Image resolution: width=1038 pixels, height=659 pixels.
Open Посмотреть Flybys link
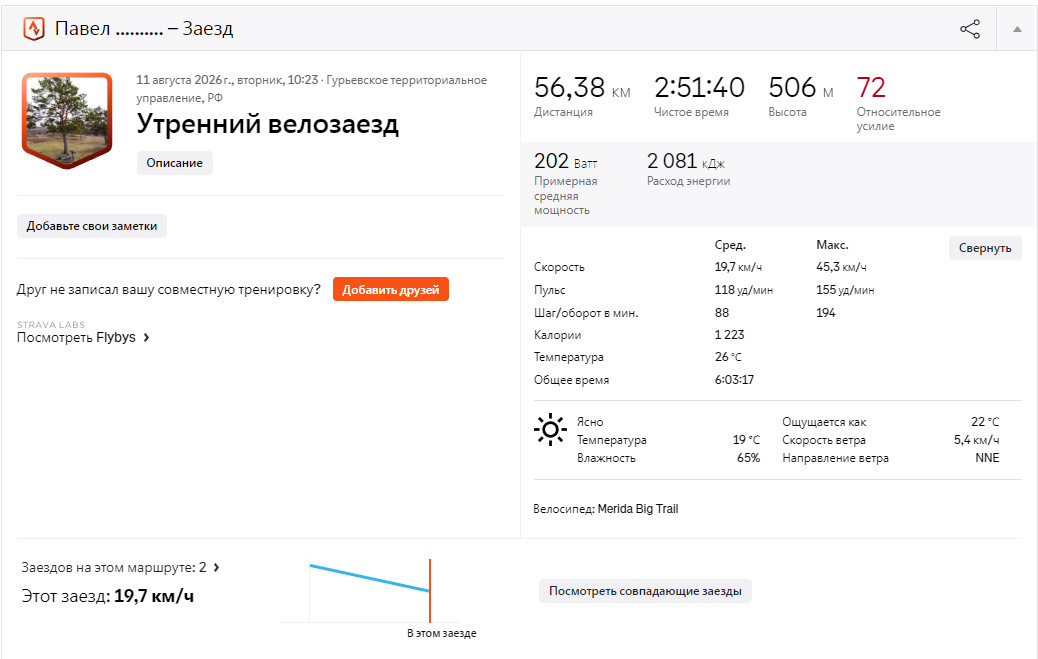(76, 337)
